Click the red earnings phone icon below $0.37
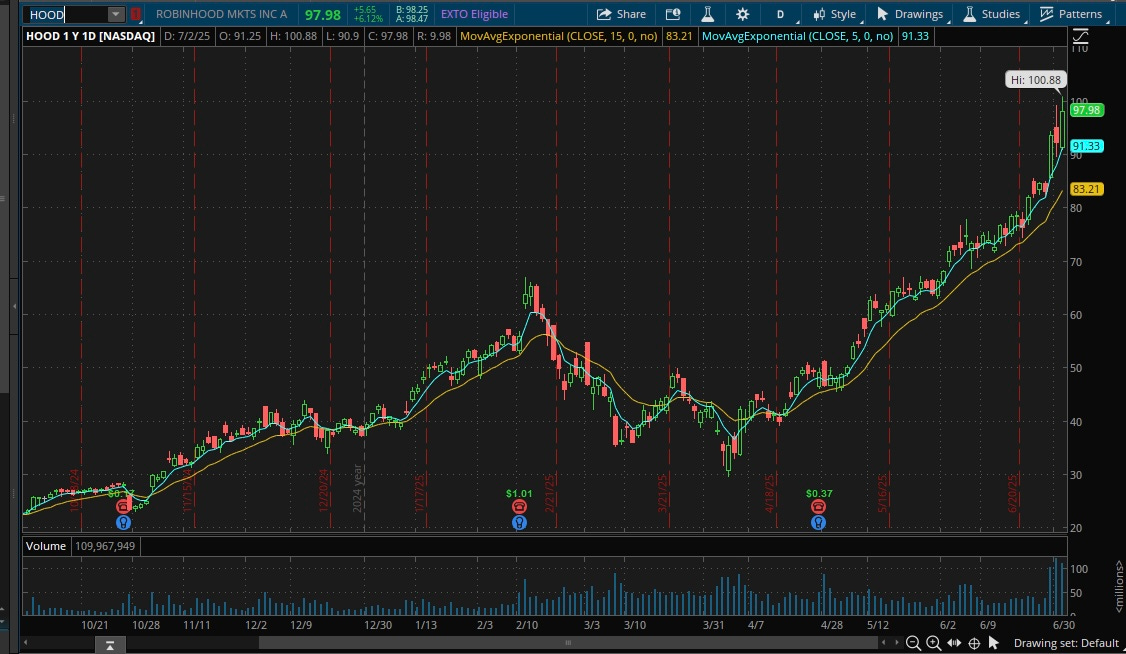 click(x=818, y=507)
